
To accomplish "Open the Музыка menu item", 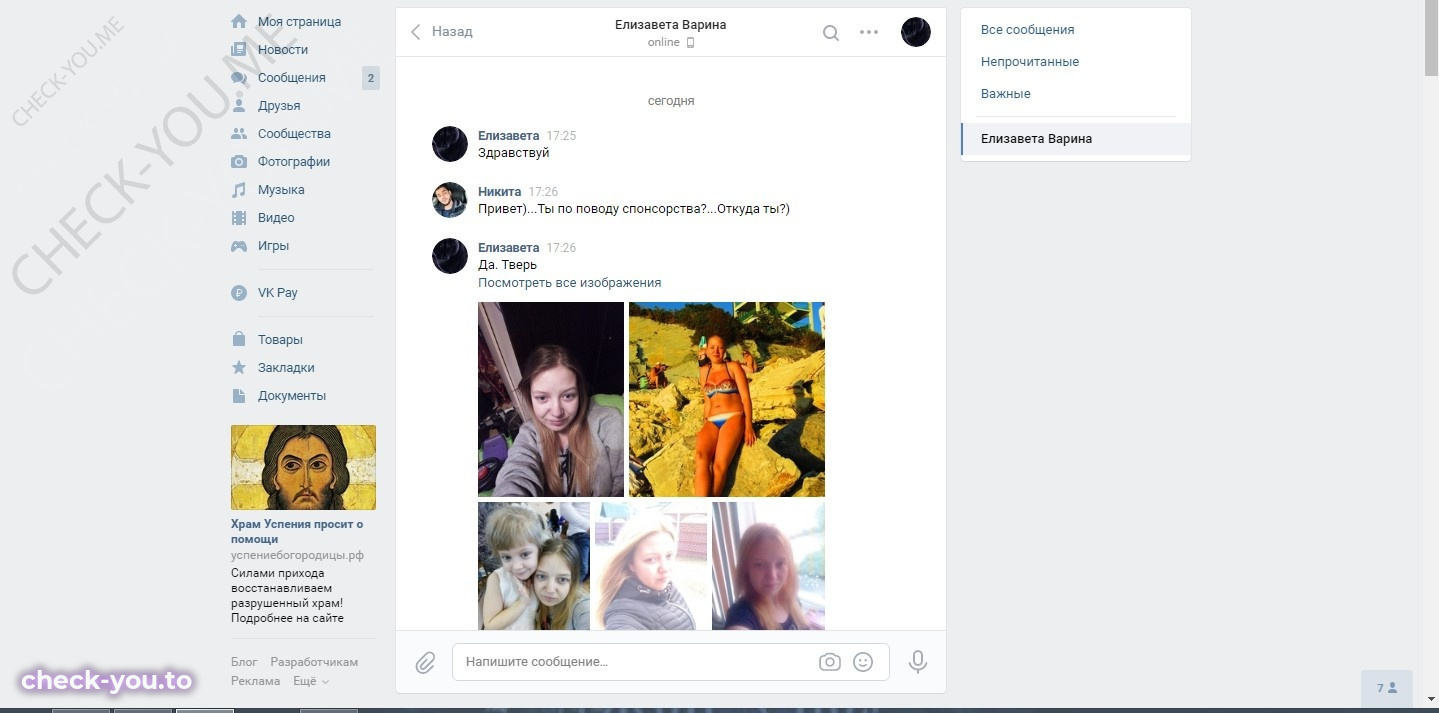I will click(x=281, y=189).
